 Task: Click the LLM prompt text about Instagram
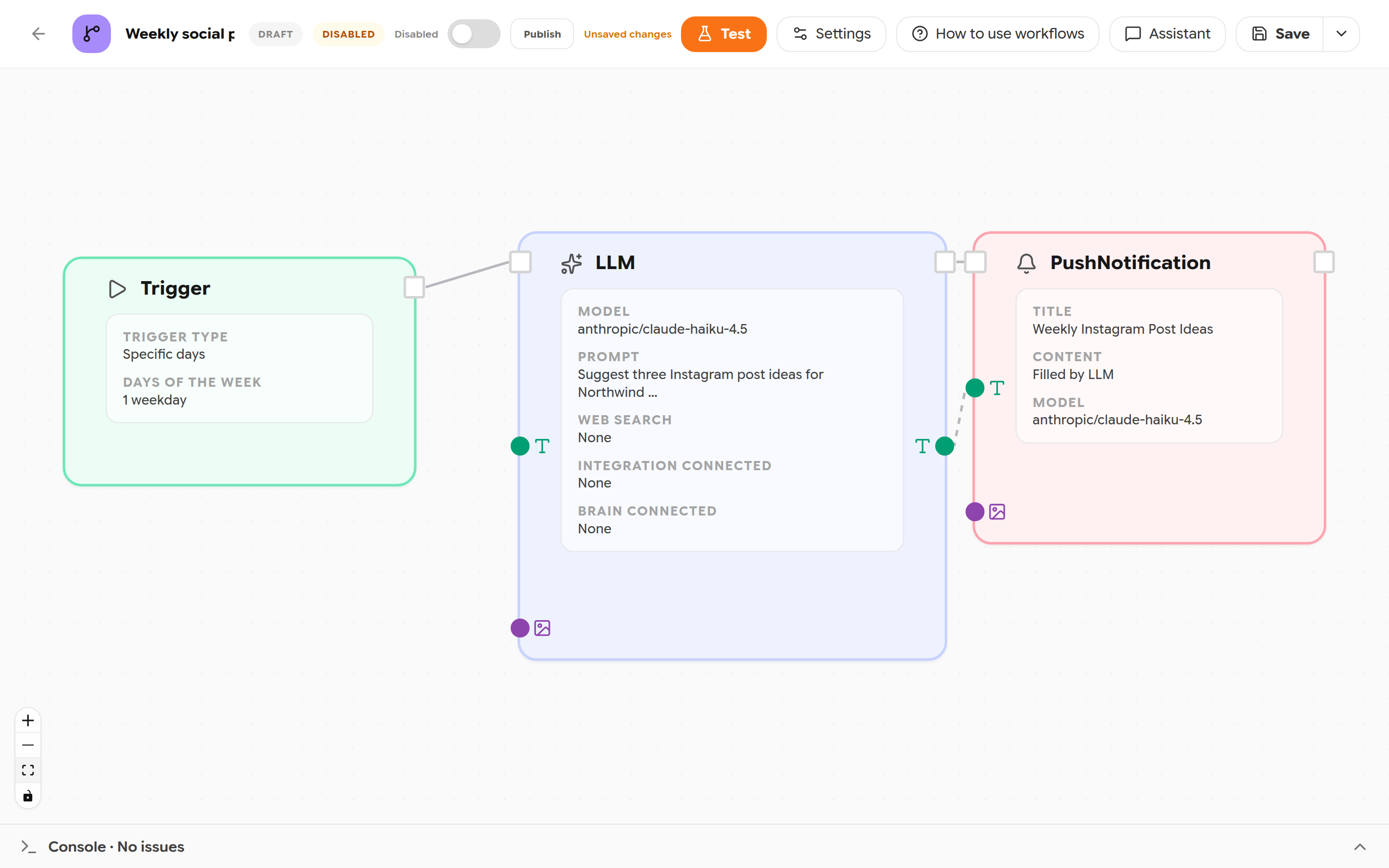point(700,383)
